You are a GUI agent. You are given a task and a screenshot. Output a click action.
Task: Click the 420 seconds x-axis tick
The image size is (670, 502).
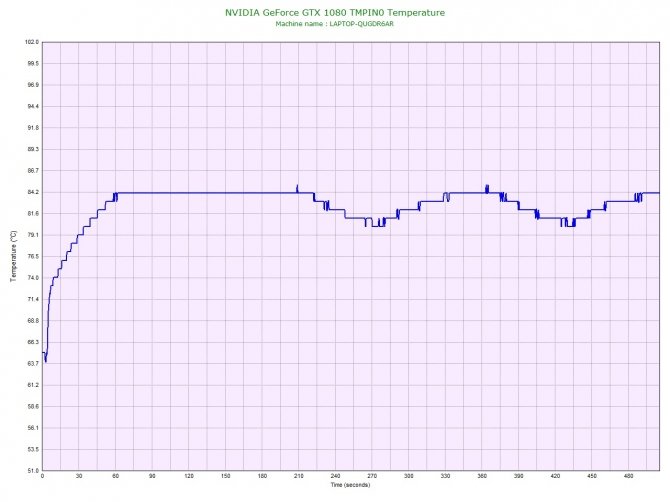click(555, 476)
